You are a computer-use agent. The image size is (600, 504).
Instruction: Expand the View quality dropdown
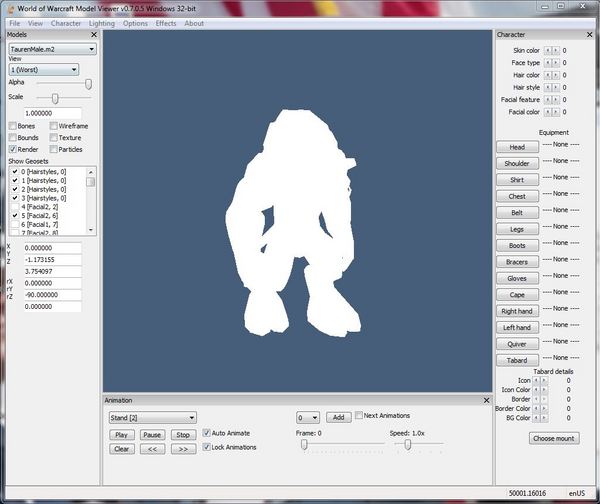44,70
